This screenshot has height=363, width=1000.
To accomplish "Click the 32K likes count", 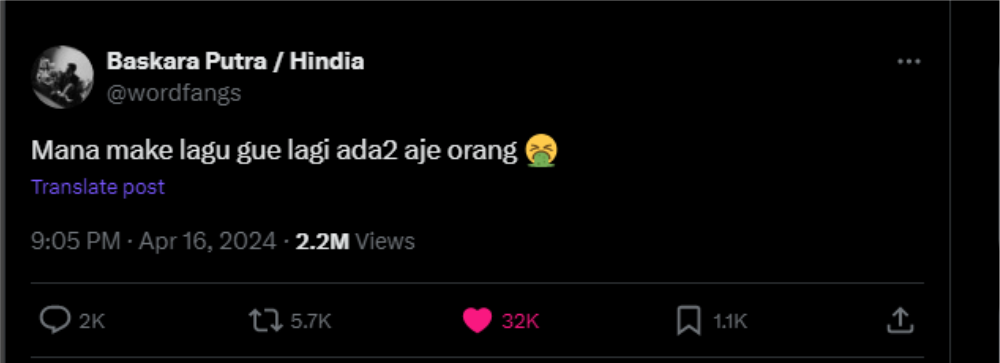I will (x=520, y=322).
